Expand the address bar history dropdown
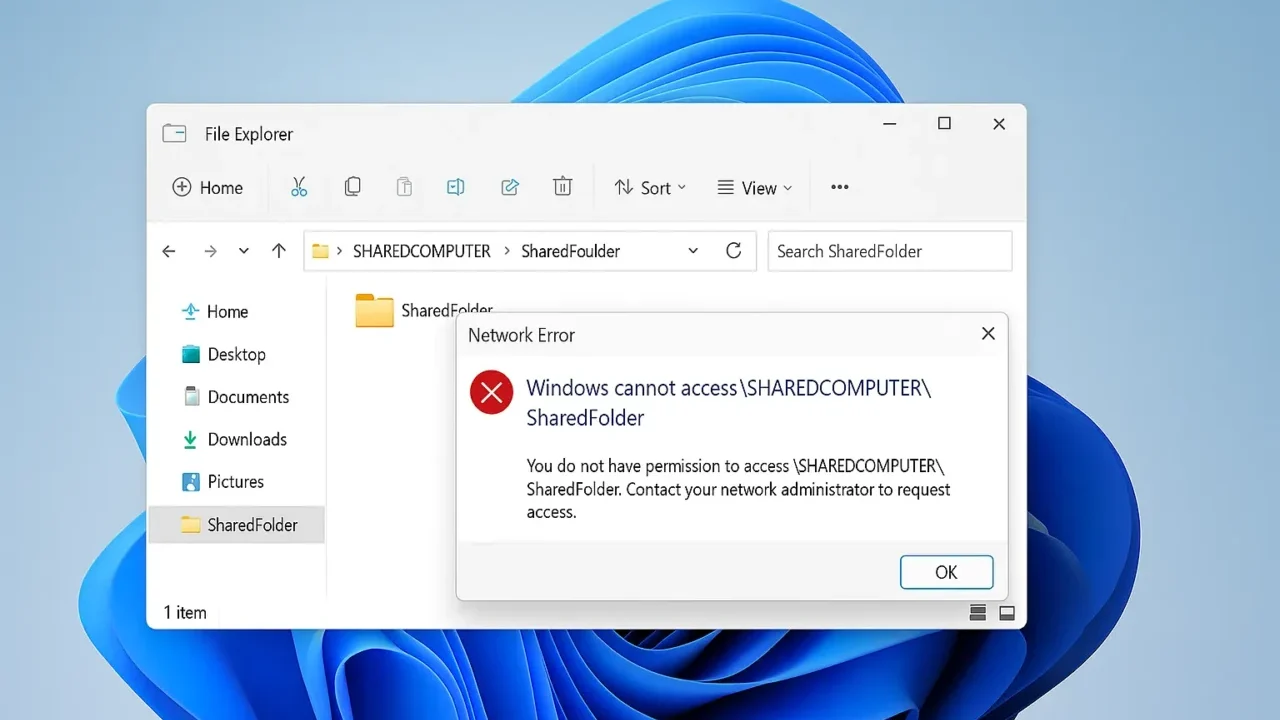 693,251
